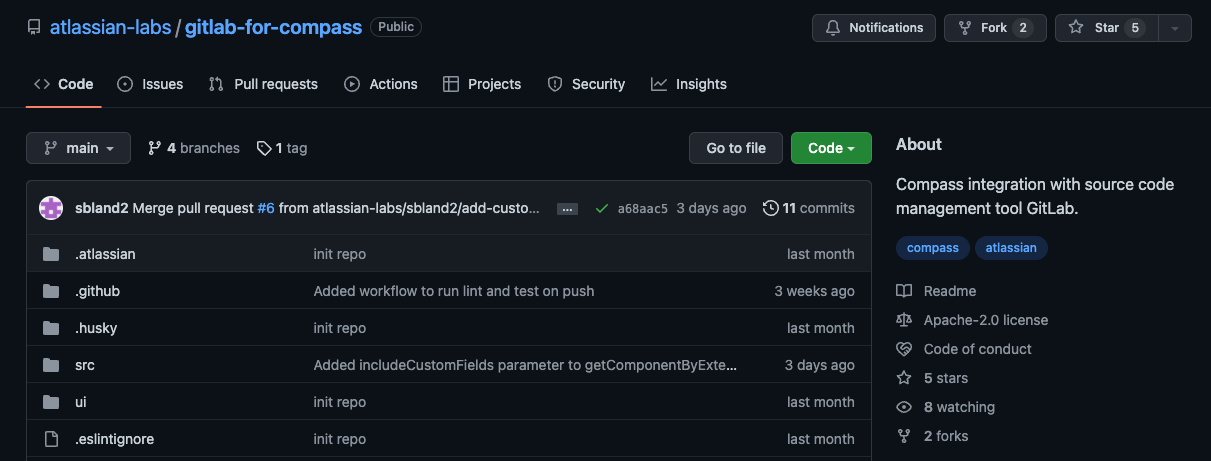Open the sbland2 author link
The width and height of the screenshot is (1211, 461).
(x=101, y=208)
